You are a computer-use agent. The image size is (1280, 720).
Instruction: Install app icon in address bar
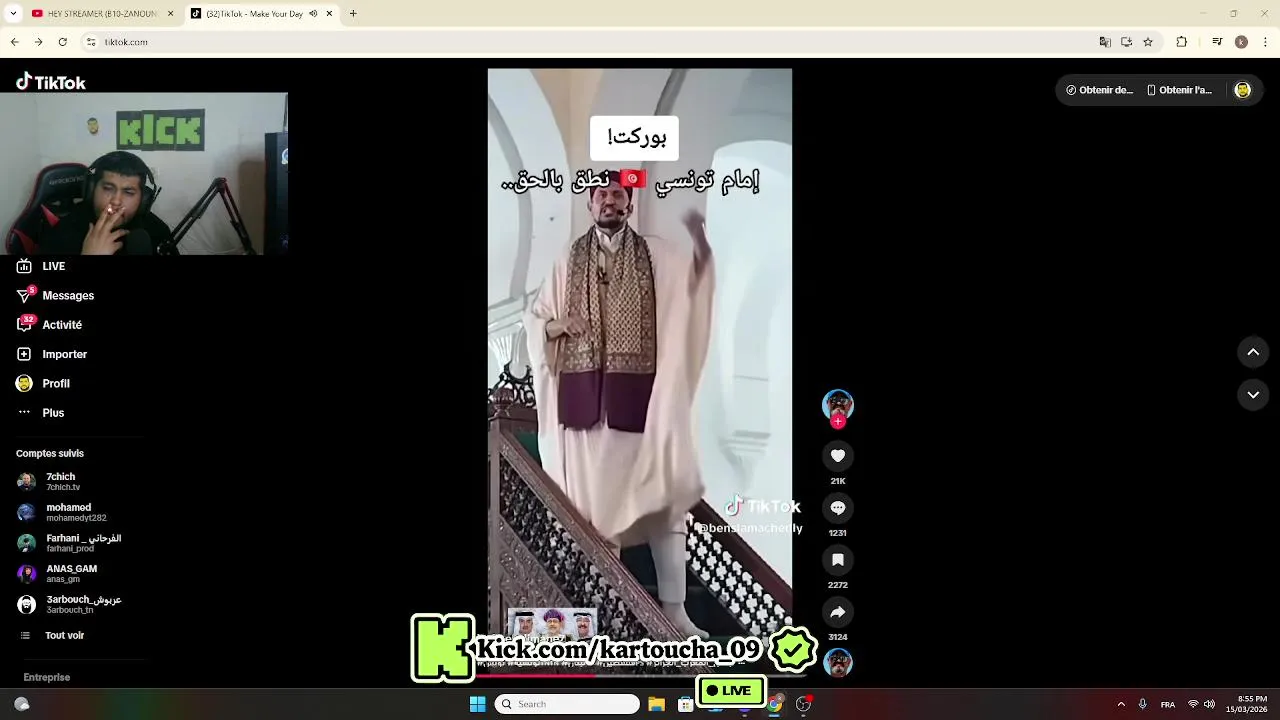(1127, 42)
